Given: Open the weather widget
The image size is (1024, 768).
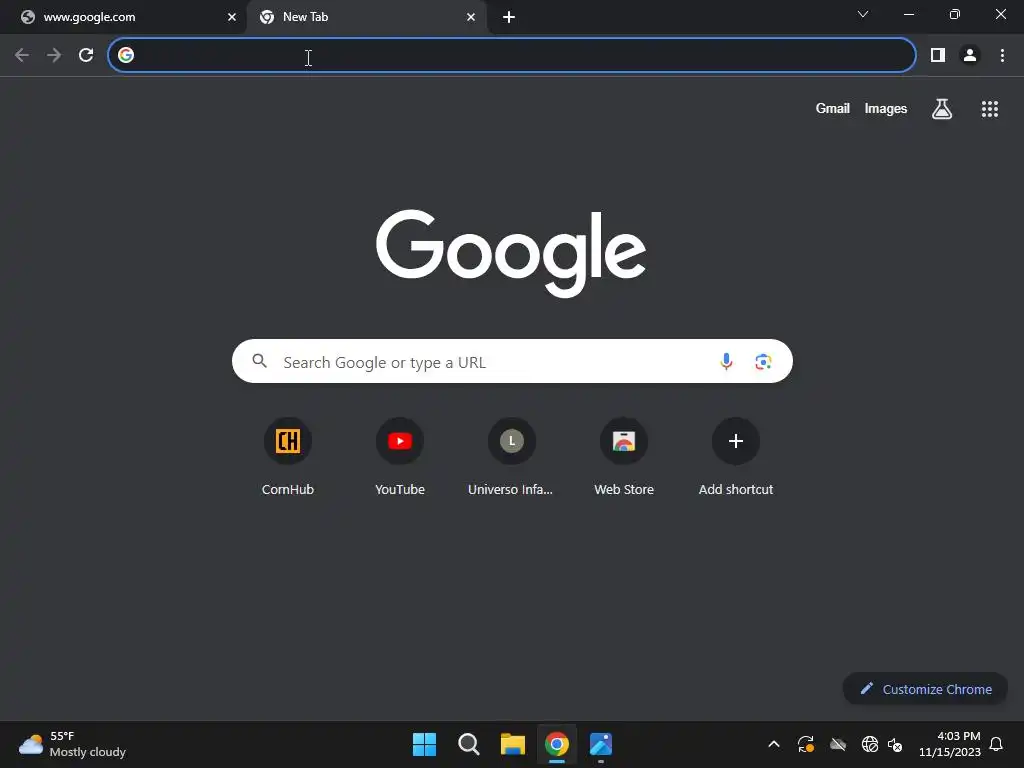Looking at the screenshot, I should 72,744.
